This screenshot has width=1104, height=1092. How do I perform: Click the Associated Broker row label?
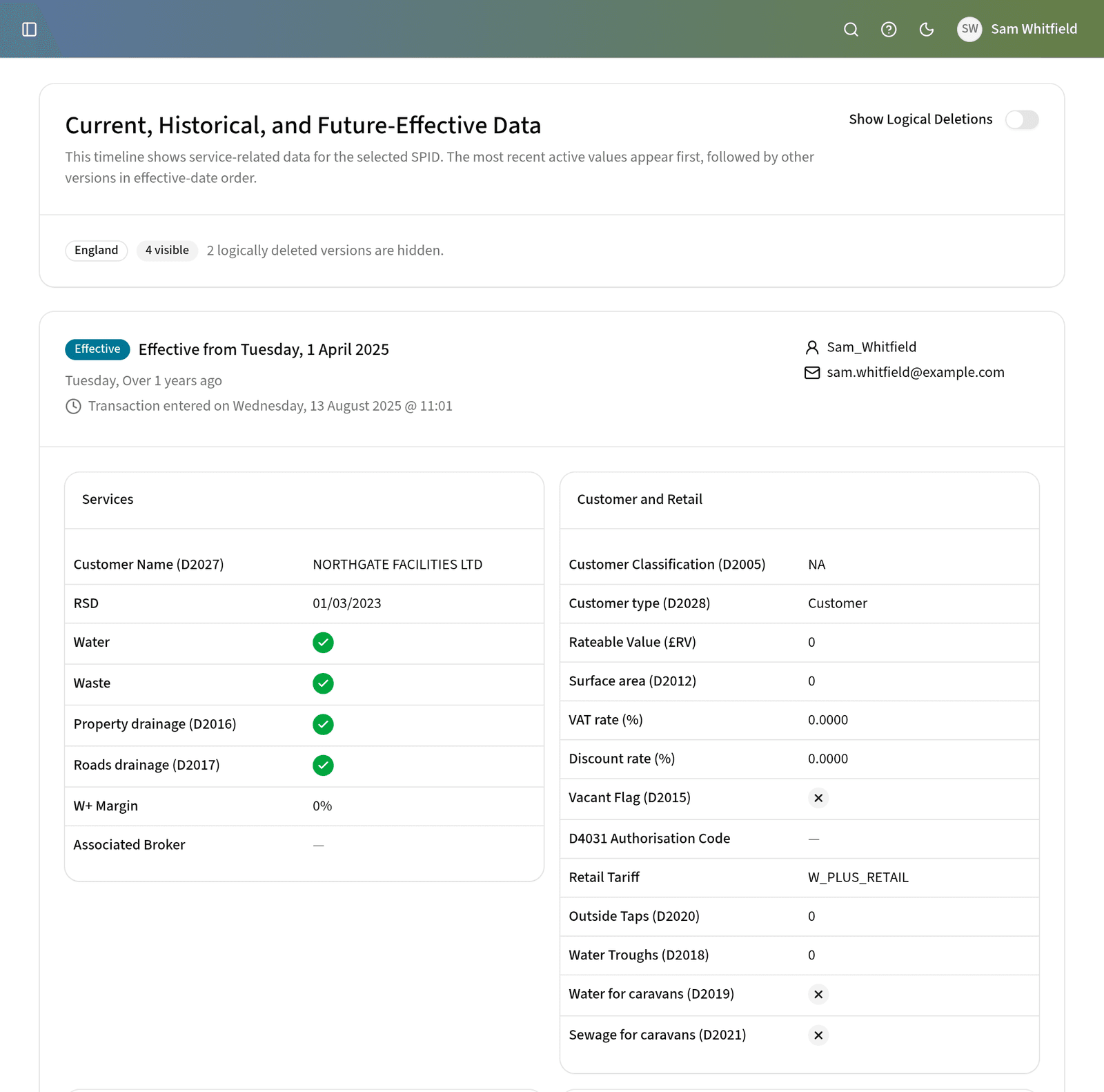[129, 845]
